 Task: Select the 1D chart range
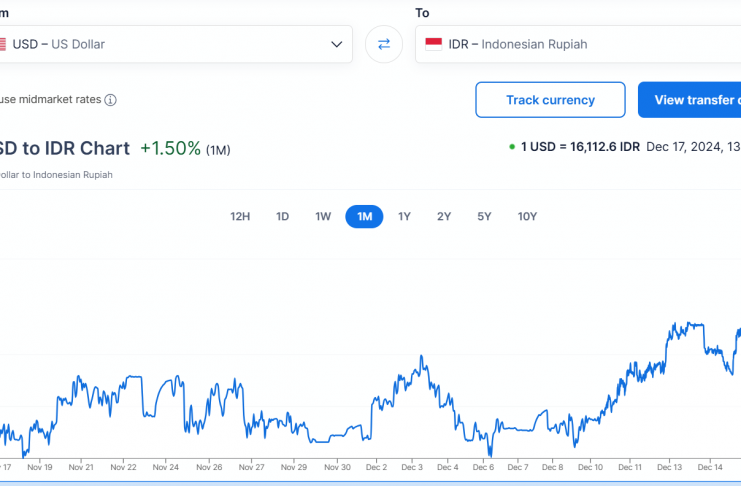tap(282, 217)
